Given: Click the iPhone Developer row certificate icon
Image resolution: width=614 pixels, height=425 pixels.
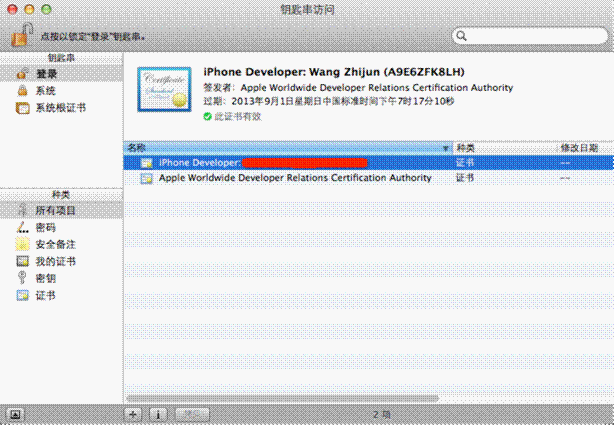Looking at the screenshot, I should click(x=146, y=163).
